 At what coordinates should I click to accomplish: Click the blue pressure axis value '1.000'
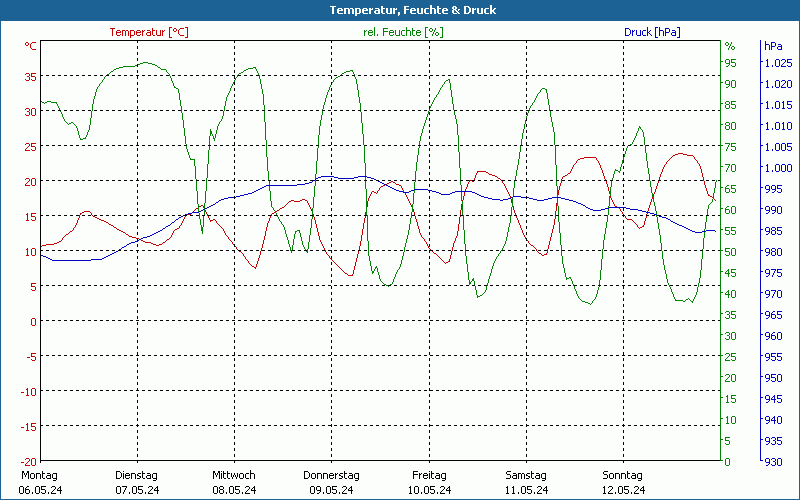pos(778,168)
